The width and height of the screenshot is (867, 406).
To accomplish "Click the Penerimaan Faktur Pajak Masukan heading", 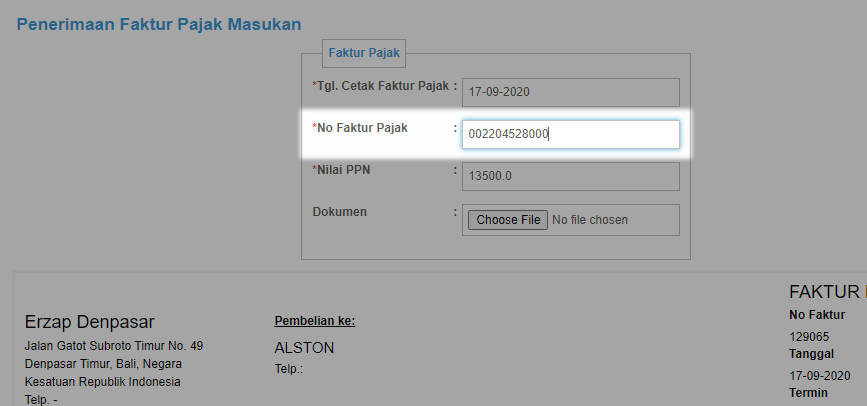I will click(159, 24).
